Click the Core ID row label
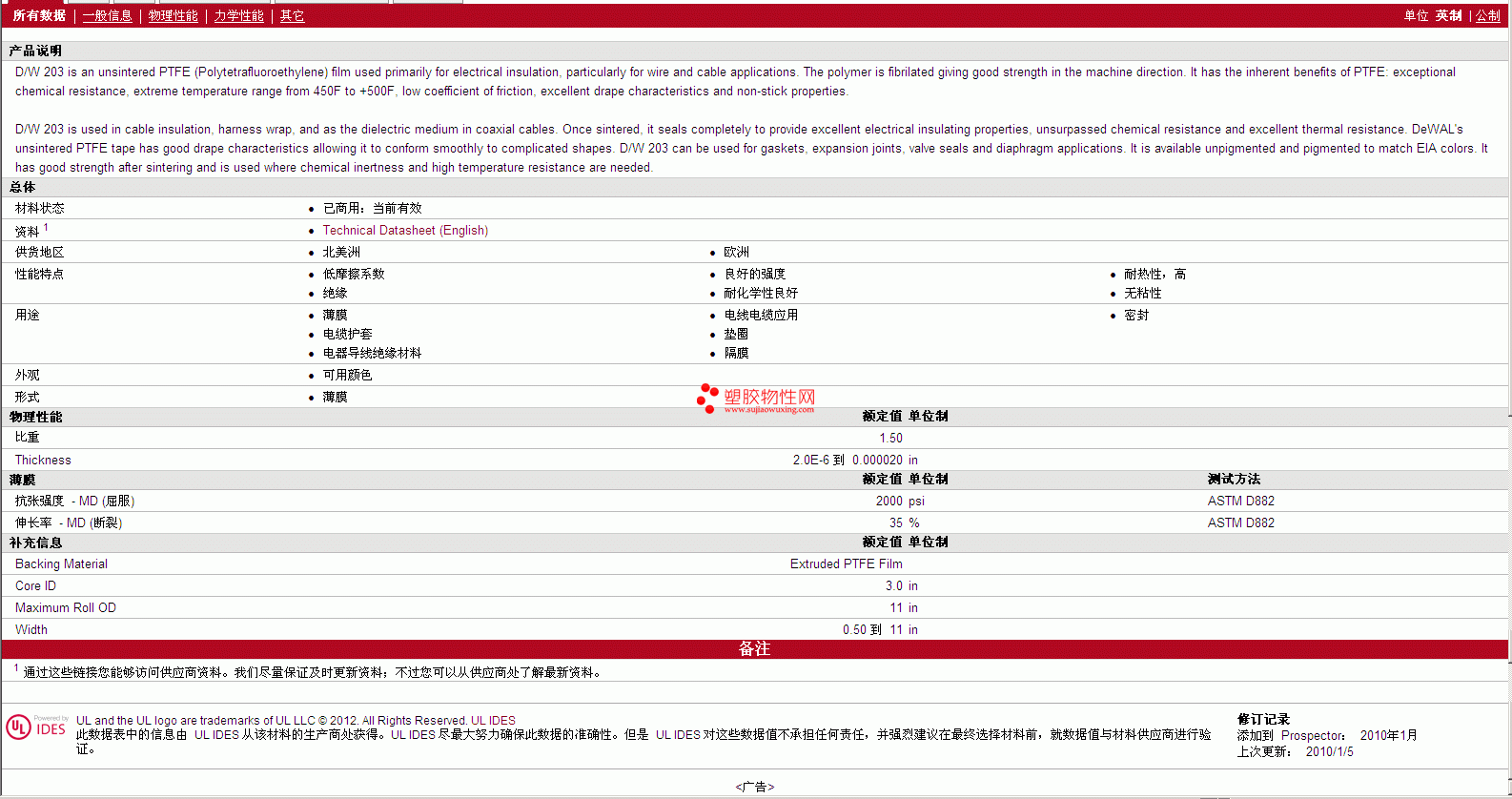Screen dimensions: 1512x799 [x=35, y=586]
